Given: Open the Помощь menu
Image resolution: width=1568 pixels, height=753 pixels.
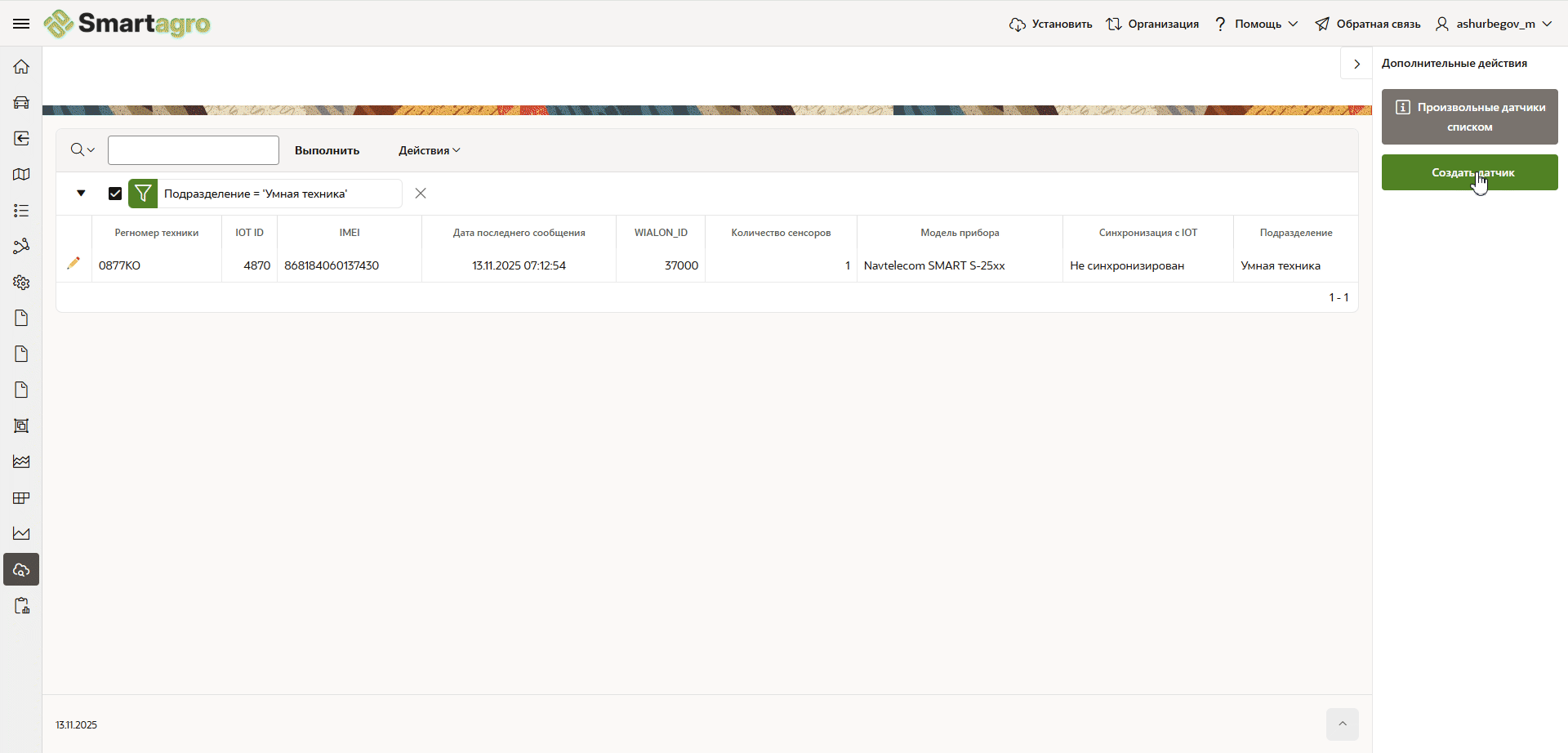Looking at the screenshot, I should 1256,24.
